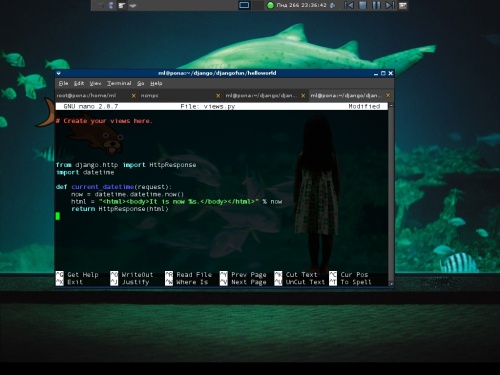Click the 'Where Is' shortcut label
500x375 pixels.
[192, 282]
